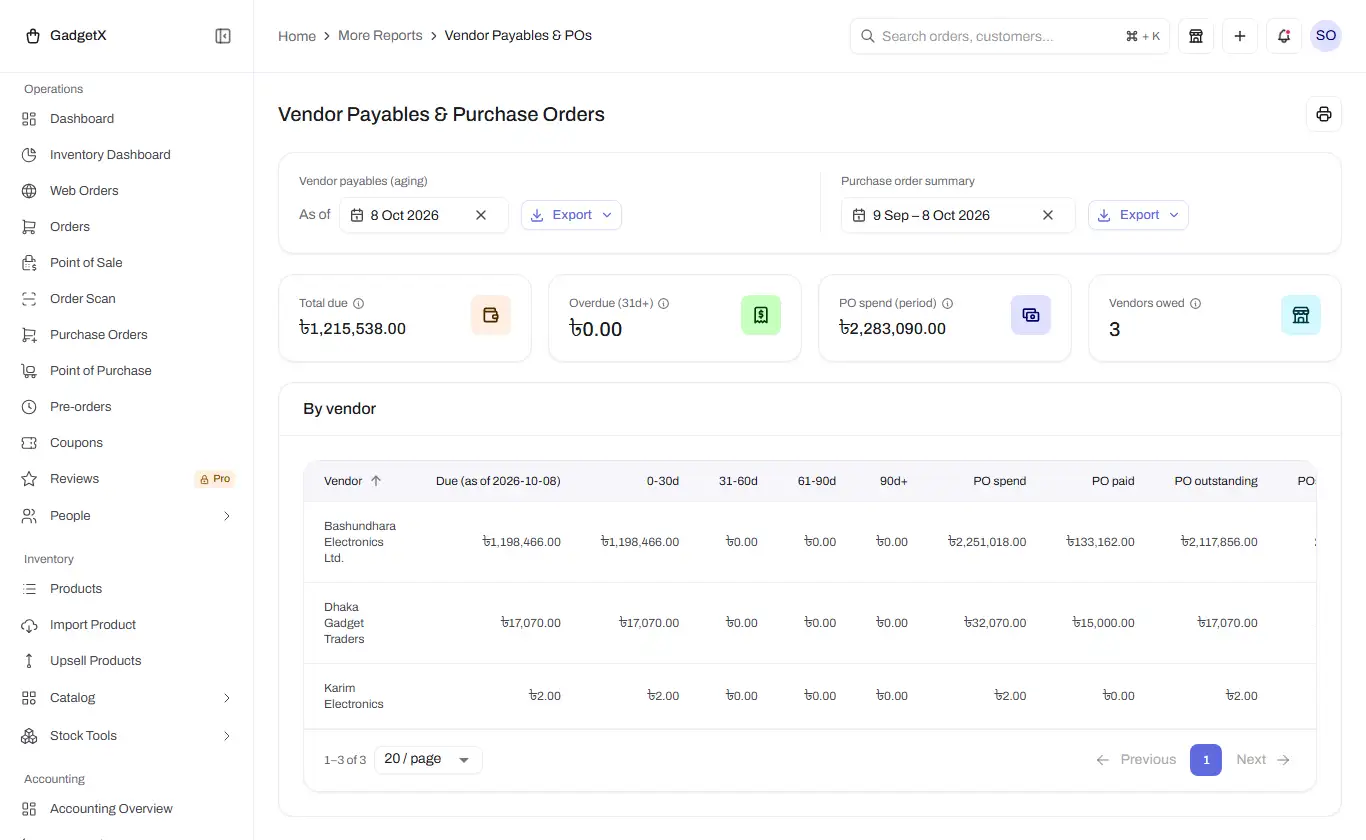Click the calendar icon in PO summary range
This screenshot has height=840, width=1366.
coord(859,215)
